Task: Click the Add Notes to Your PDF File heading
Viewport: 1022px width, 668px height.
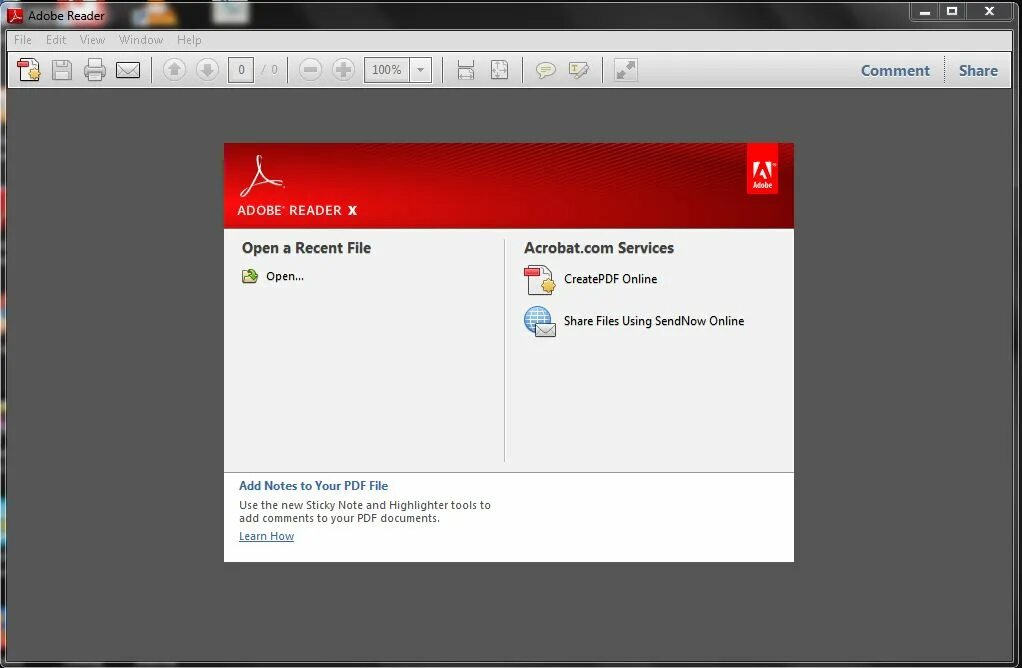Action: [314, 486]
